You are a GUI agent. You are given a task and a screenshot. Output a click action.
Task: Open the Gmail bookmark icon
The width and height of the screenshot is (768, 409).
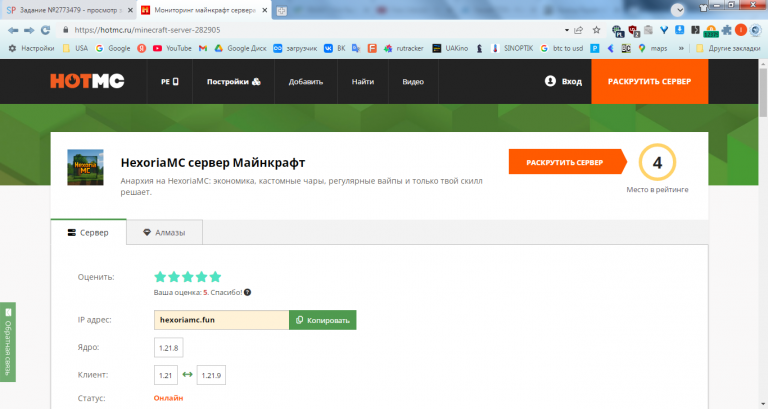203,48
